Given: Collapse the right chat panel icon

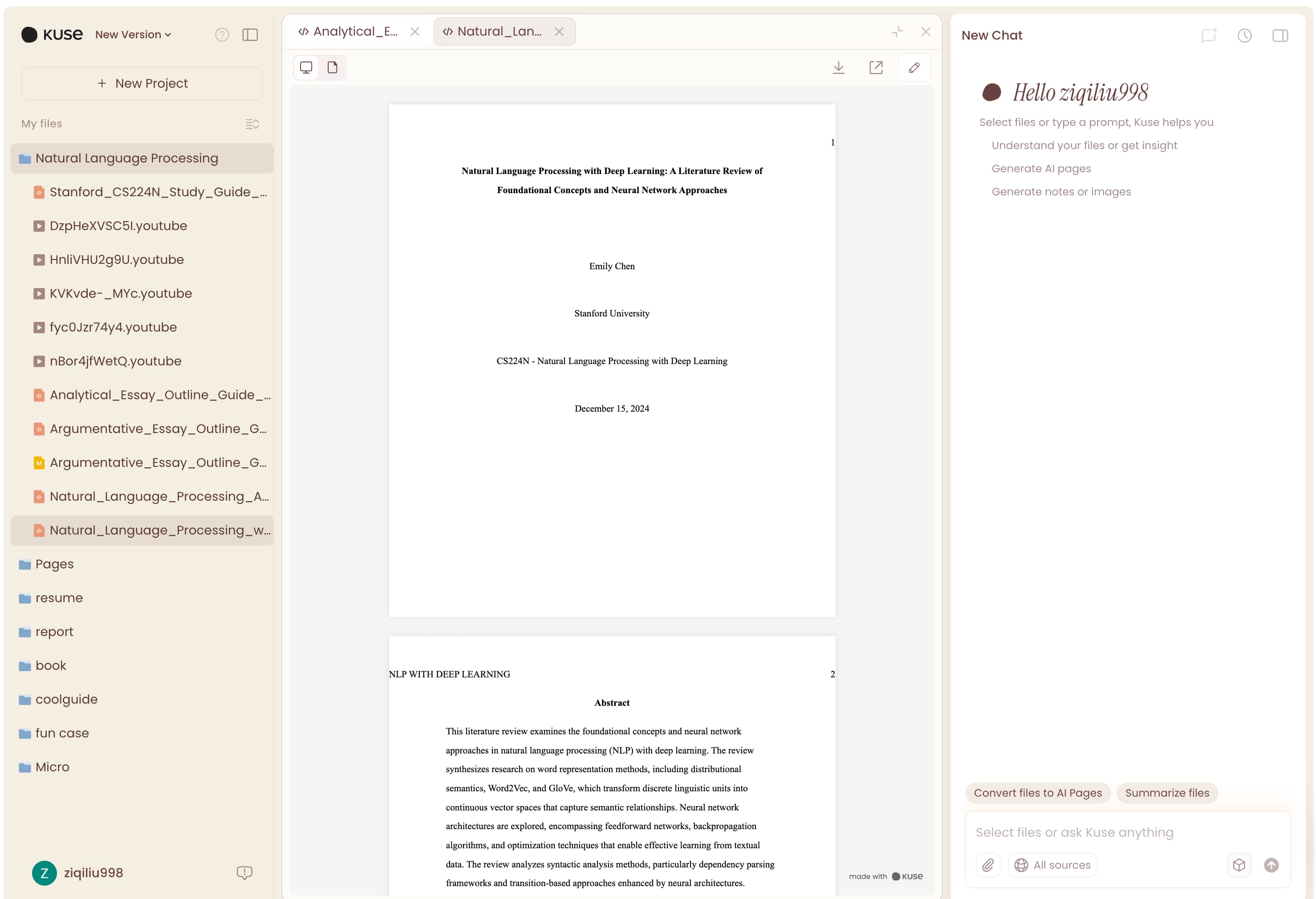Looking at the screenshot, I should 1280,36.
